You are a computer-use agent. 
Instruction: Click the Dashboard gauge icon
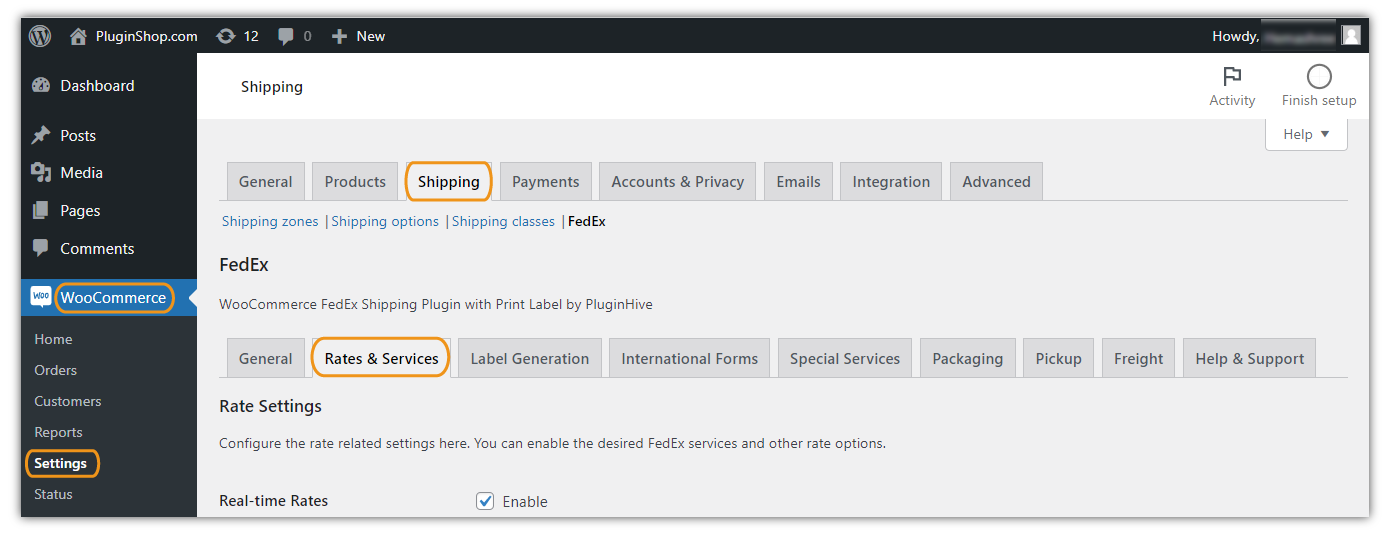(41, 86)
